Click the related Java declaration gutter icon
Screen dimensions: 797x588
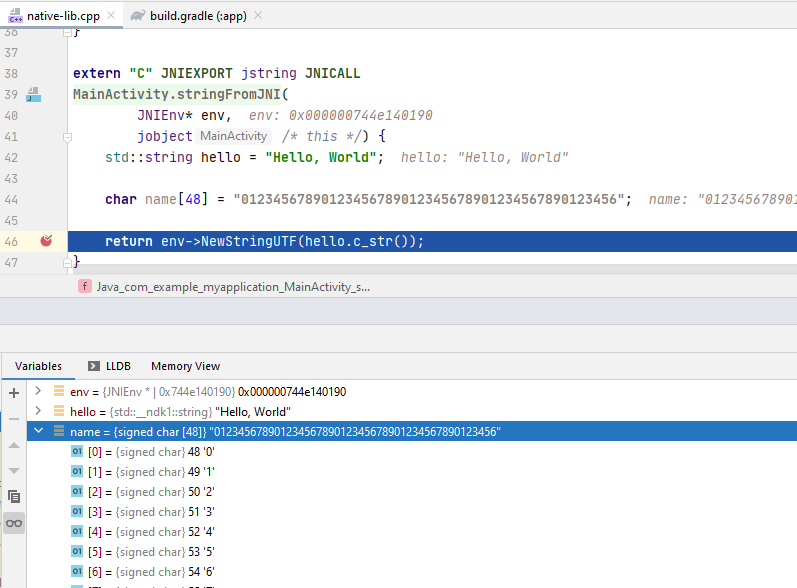(33, 95)
